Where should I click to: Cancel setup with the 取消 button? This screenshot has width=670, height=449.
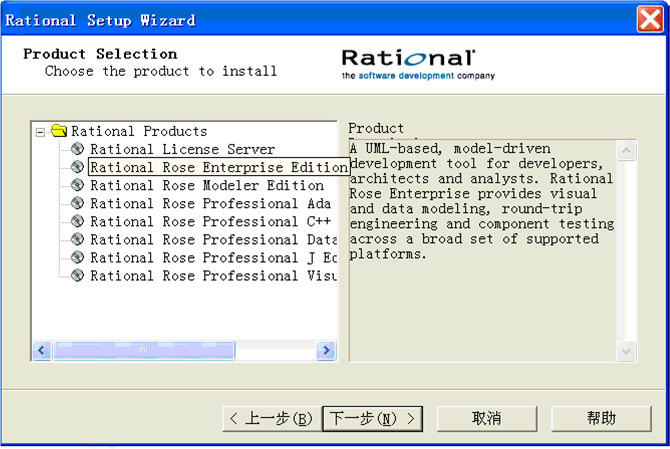click(x=487, y=419)
